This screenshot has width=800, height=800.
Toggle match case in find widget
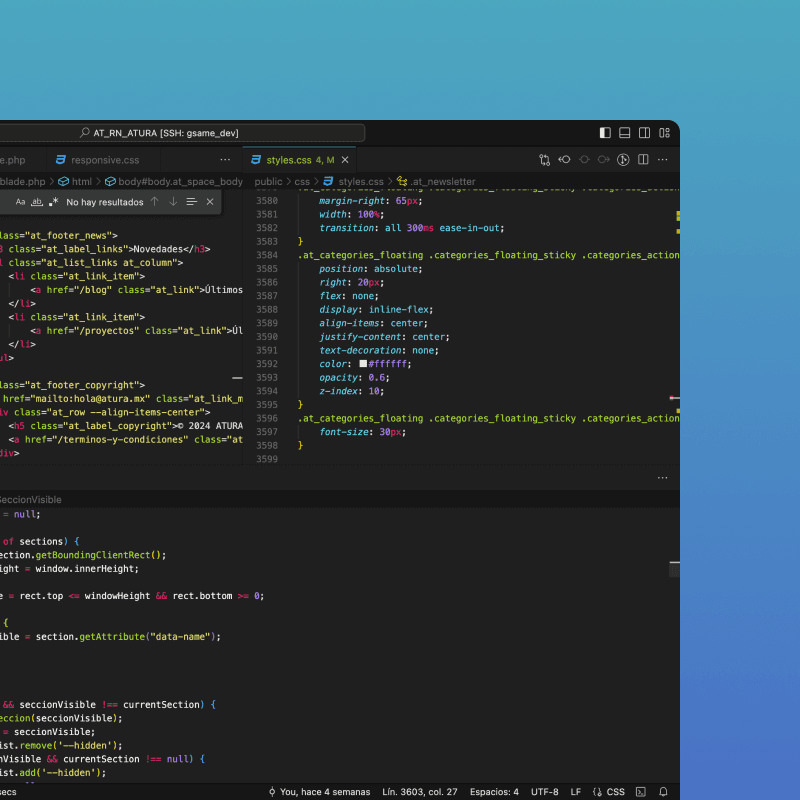[x=20, y=202]
